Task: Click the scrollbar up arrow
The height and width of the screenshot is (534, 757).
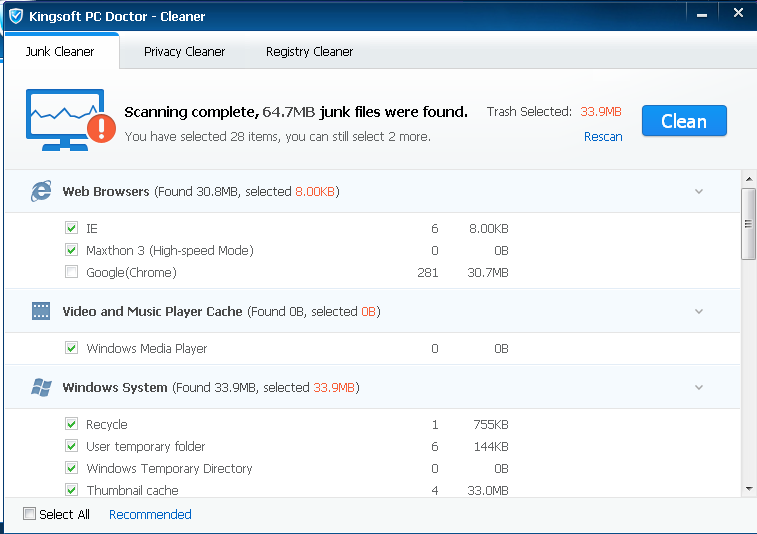Action: [749, 179]
